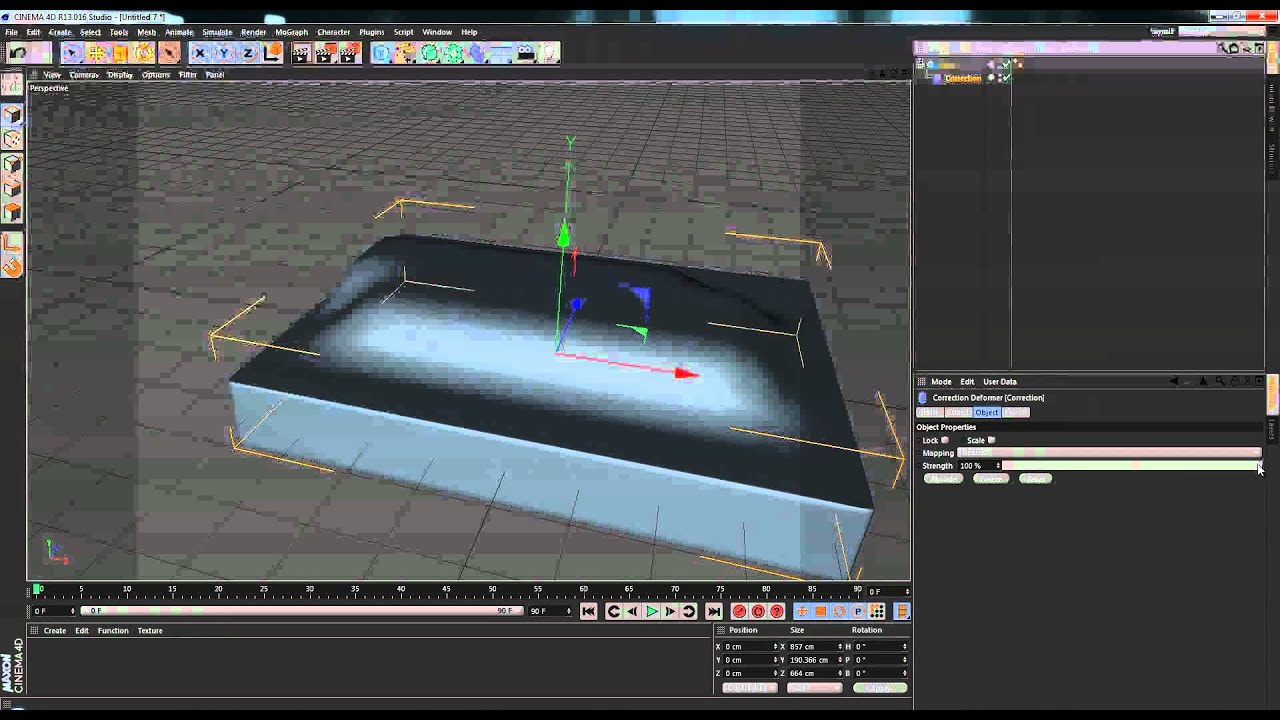Toggle parameter keyframe recording P icon
Image resolution: width=1280 pixels, height=720 pixels.
[858, 611]
